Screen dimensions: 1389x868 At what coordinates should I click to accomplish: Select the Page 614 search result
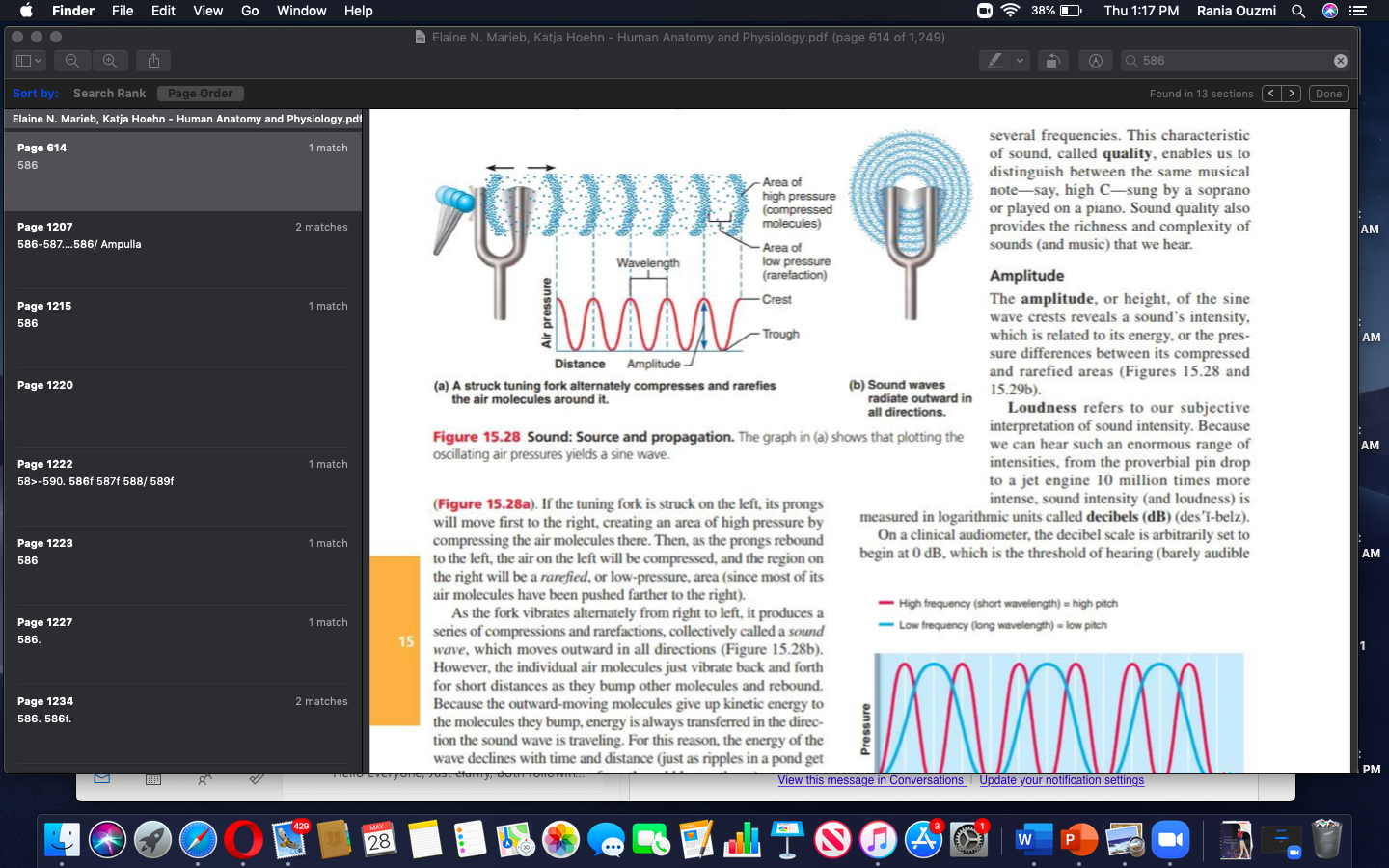click(x=183, y=171)
